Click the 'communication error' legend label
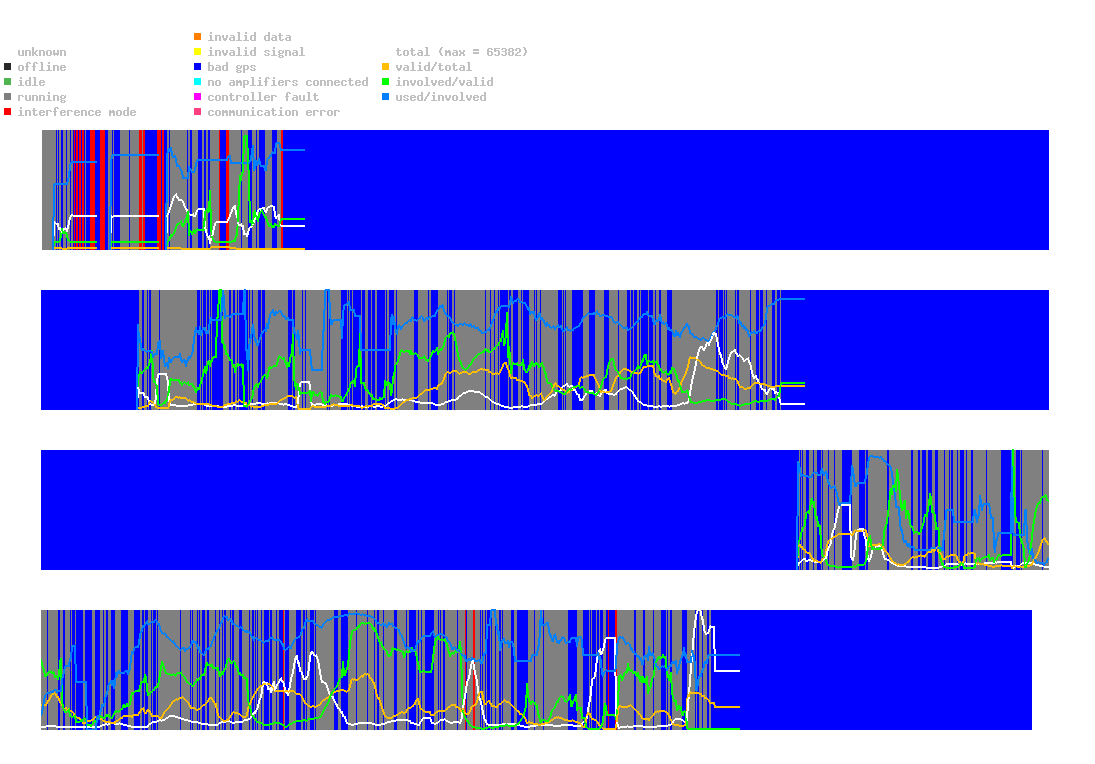Image resolution: width=1095 pixels, height=764 pixels. 274,112
